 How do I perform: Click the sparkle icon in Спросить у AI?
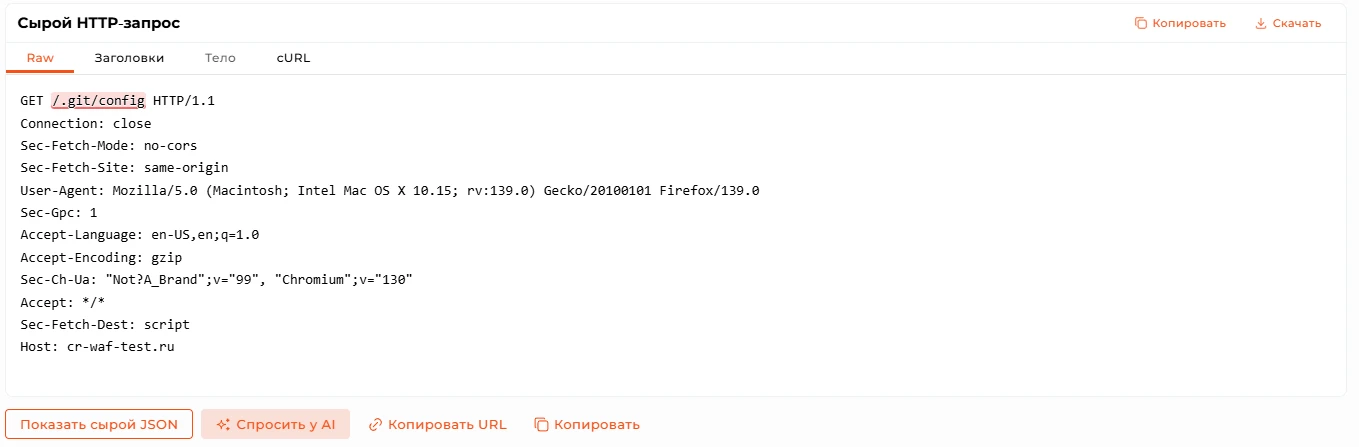click(x=223, y=424)
